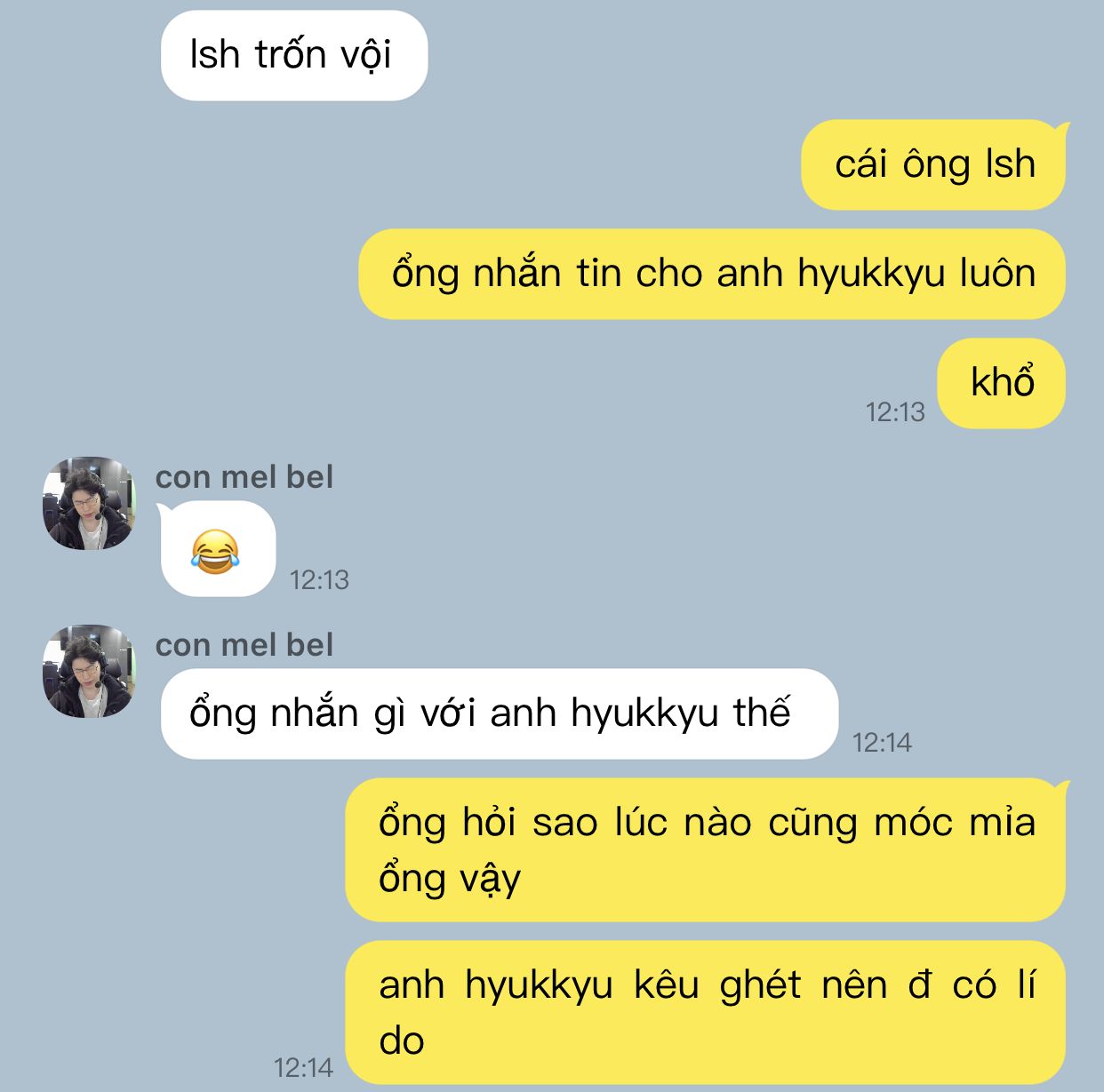The height and width of the screenshot is (1092, 1104).
Task: Tap the "lsh trốn vội" message bubble
Action: pyautogui.click(x=294, y=55)
